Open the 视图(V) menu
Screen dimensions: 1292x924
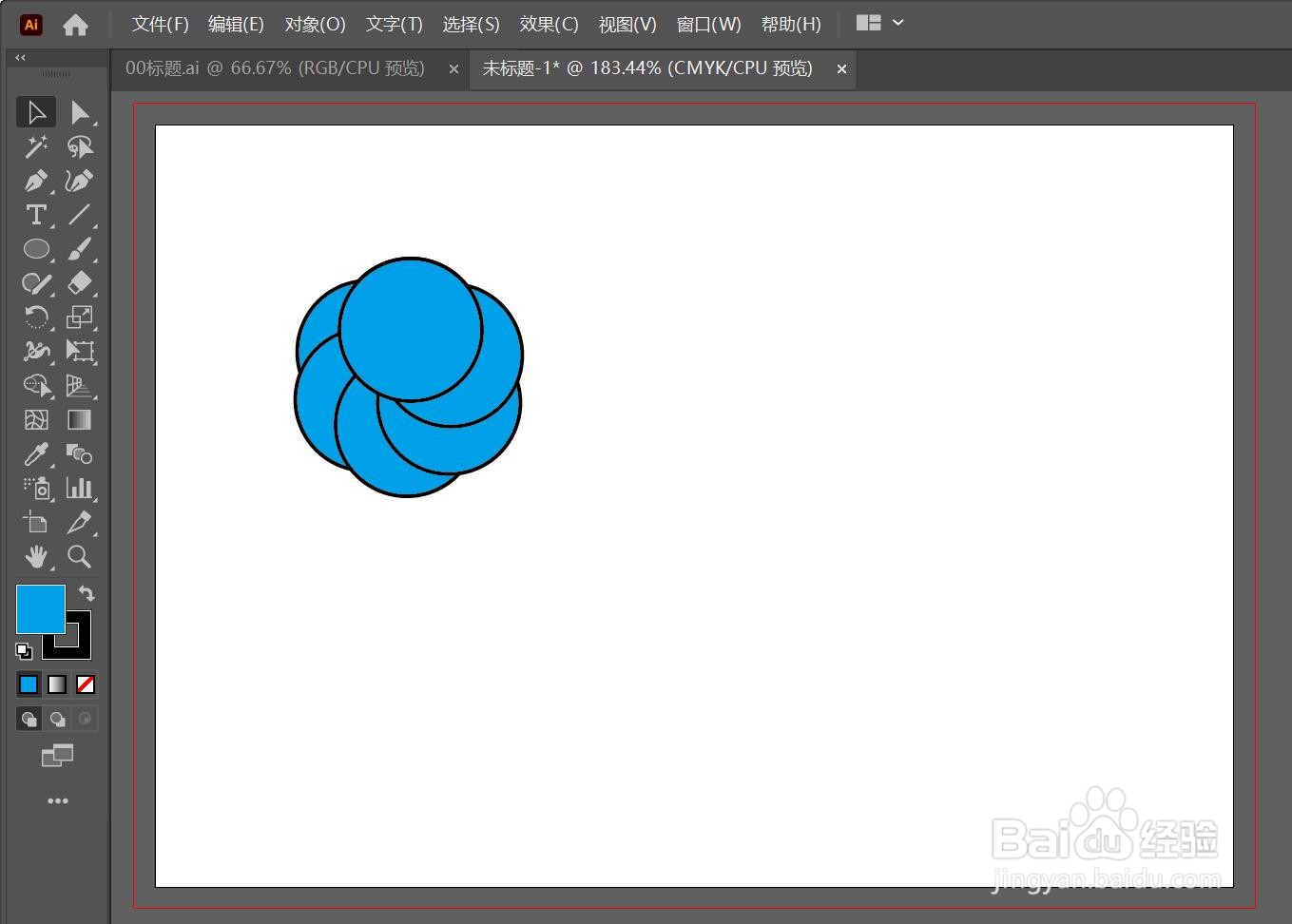[627, 24]
